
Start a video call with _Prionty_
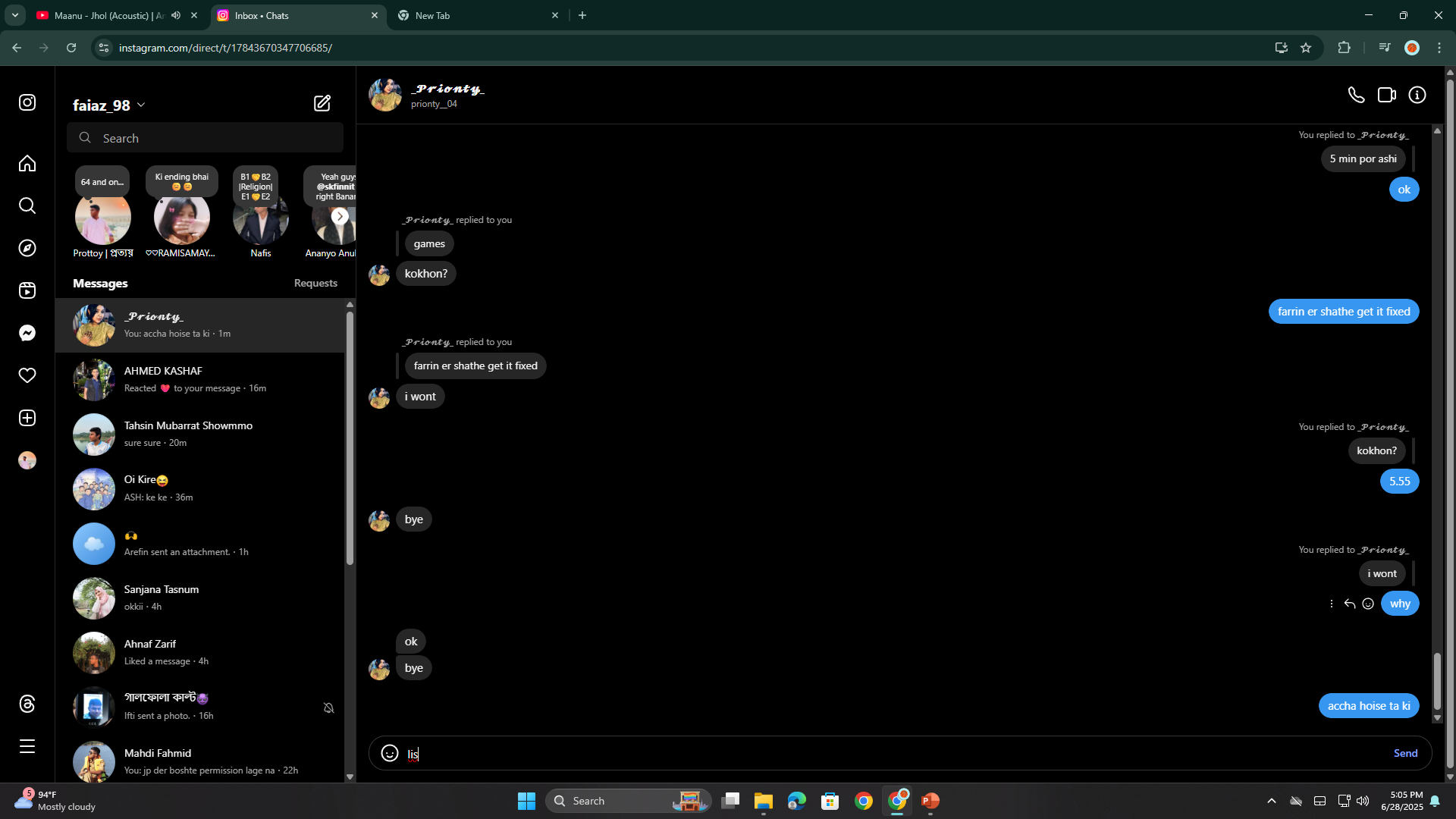click(1387, 95)
